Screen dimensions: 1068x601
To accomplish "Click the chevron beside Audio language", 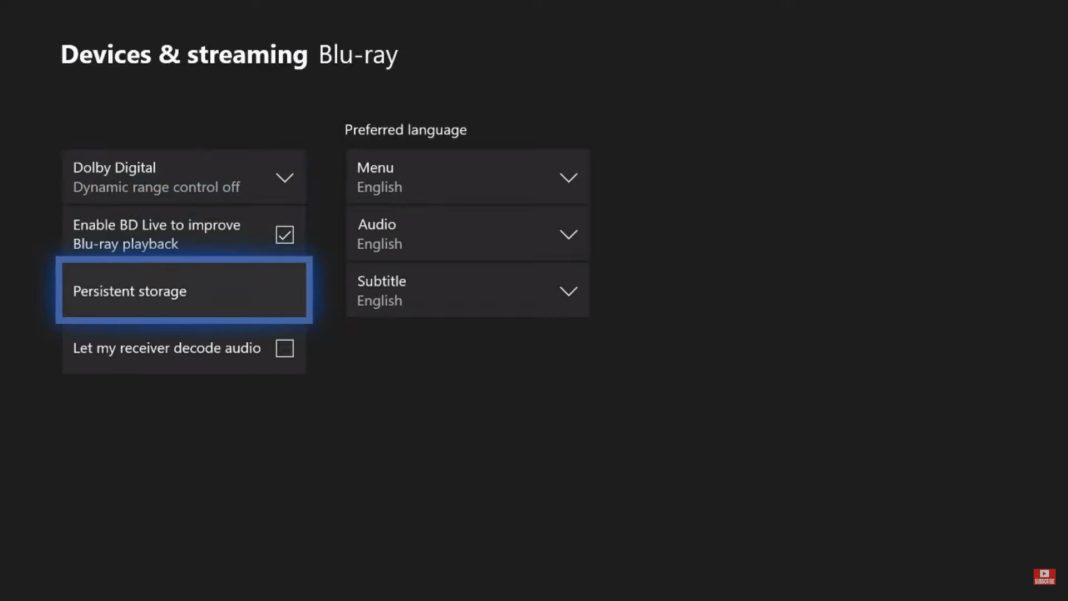I will click(568, 234).
